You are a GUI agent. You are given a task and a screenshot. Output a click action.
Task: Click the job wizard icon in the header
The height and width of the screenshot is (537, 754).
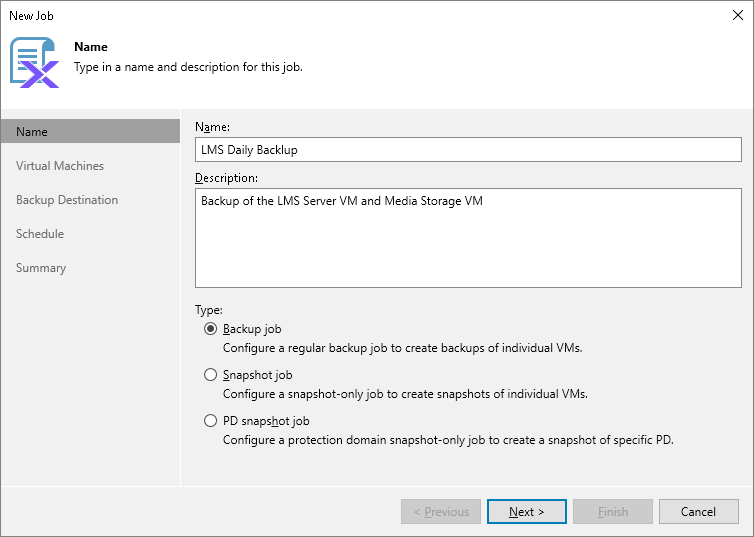point(34,62)
